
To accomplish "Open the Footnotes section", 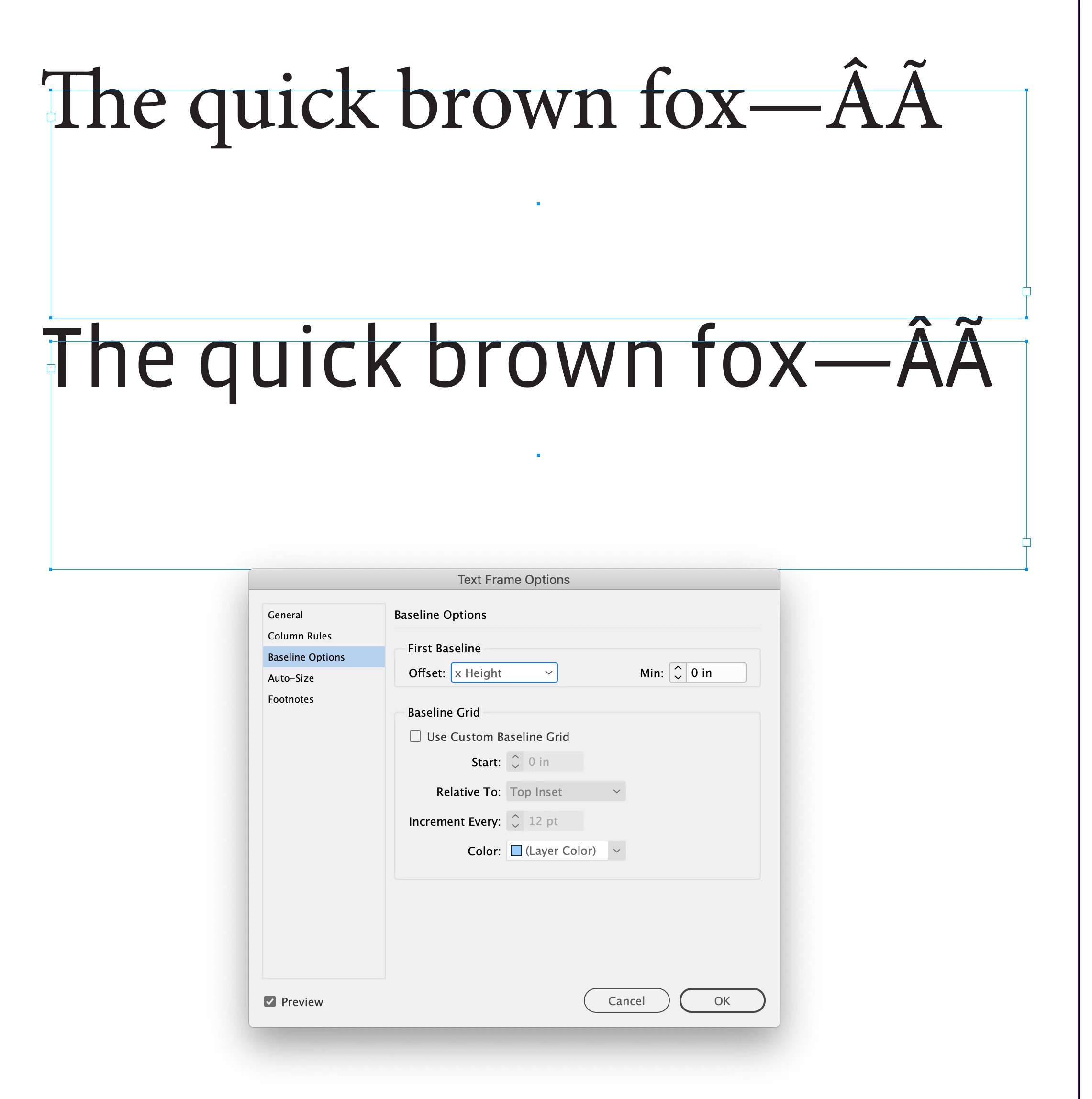I will pos(290,699).
